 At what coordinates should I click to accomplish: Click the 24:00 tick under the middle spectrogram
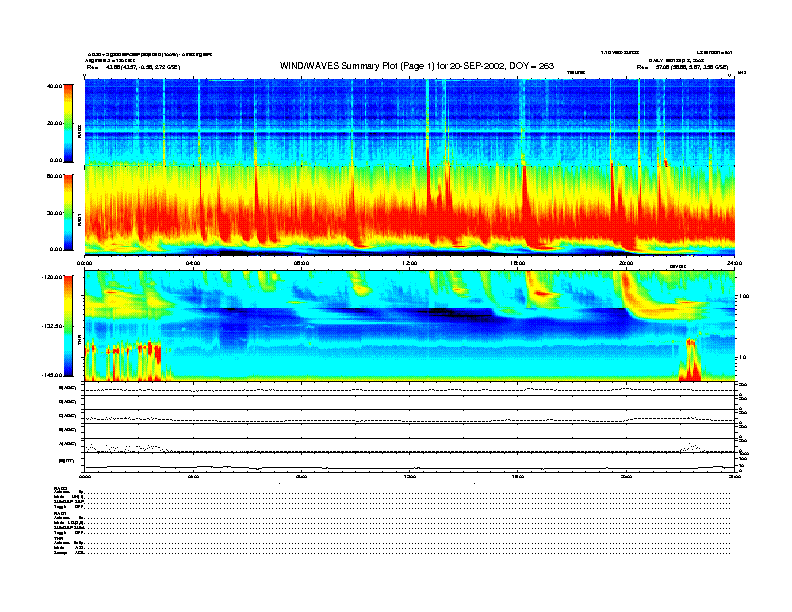tap(734, 263)
